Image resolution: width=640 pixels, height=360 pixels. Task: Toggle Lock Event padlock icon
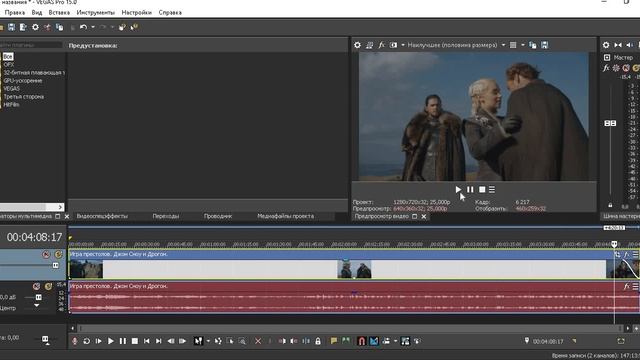318,341
